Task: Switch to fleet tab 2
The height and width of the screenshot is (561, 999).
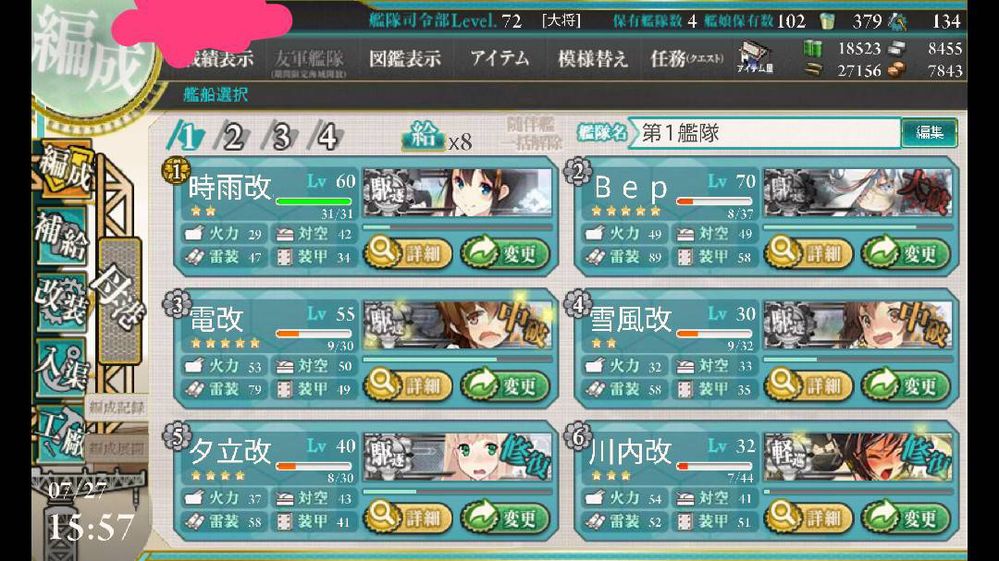Action: coord(232,136)
